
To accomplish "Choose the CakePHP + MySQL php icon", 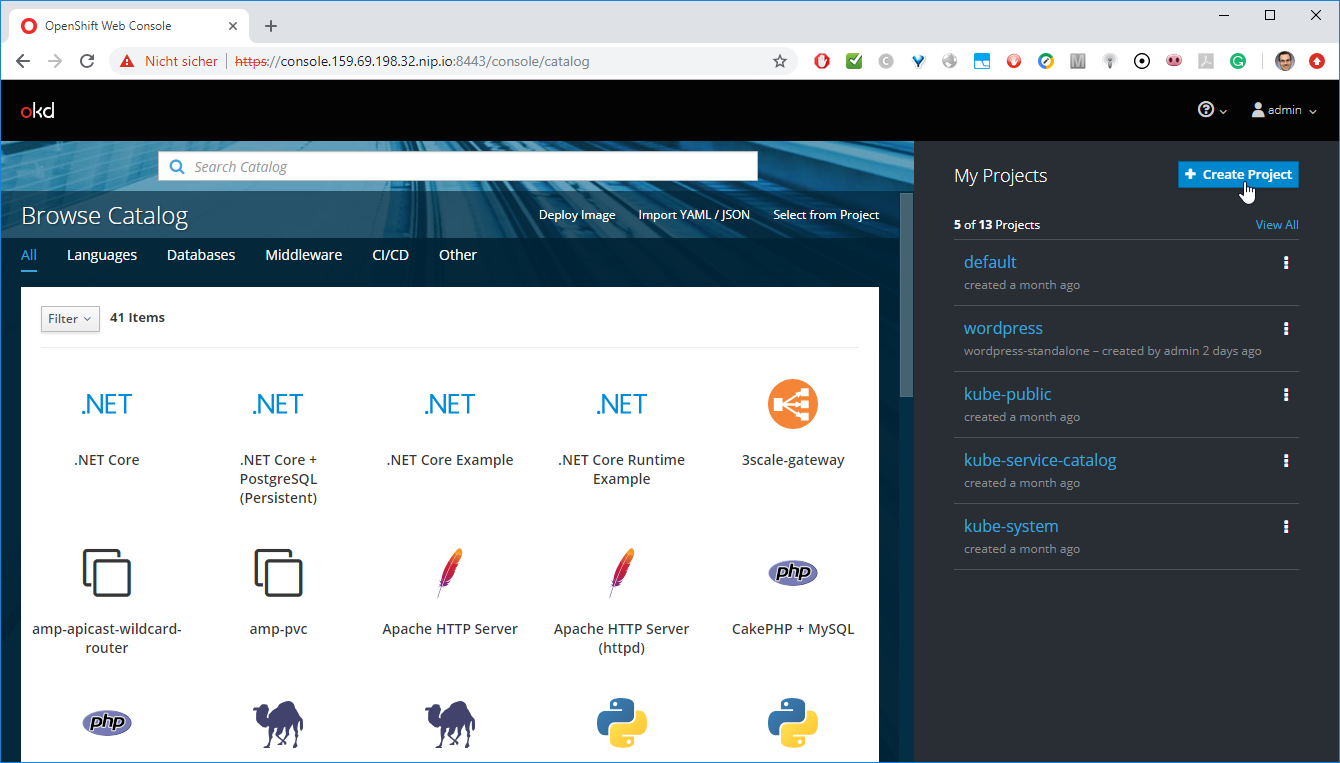I will (793, 573).
